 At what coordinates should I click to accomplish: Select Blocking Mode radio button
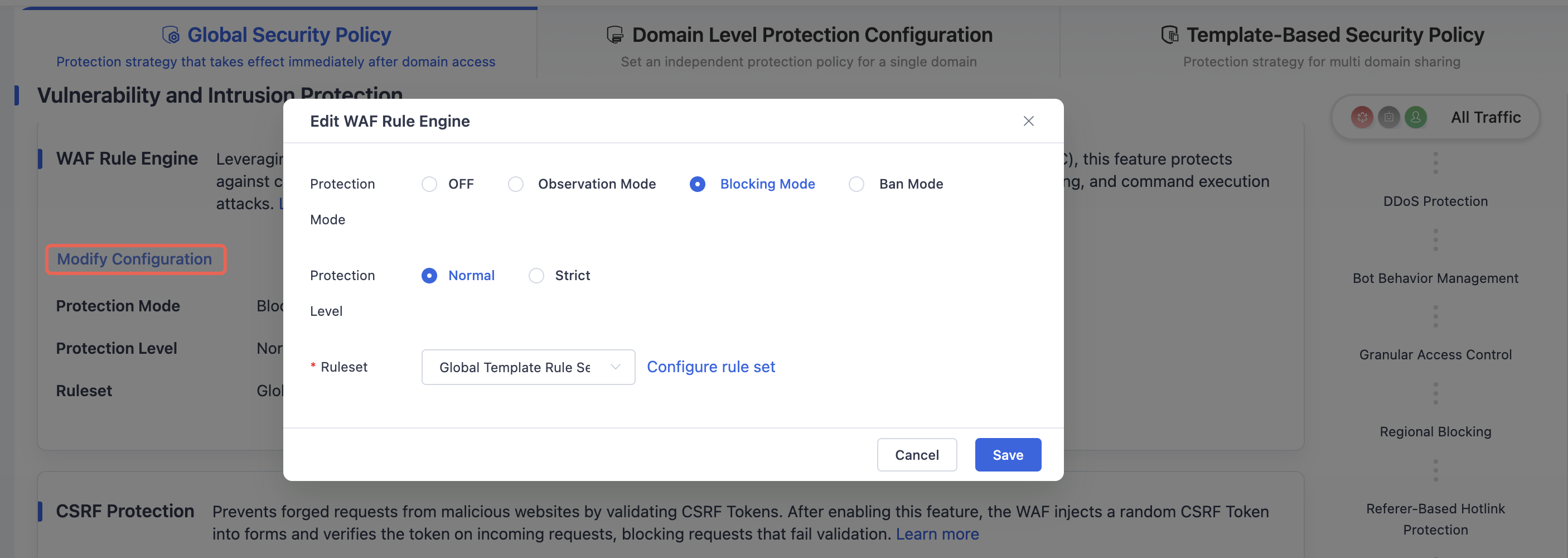698,184
